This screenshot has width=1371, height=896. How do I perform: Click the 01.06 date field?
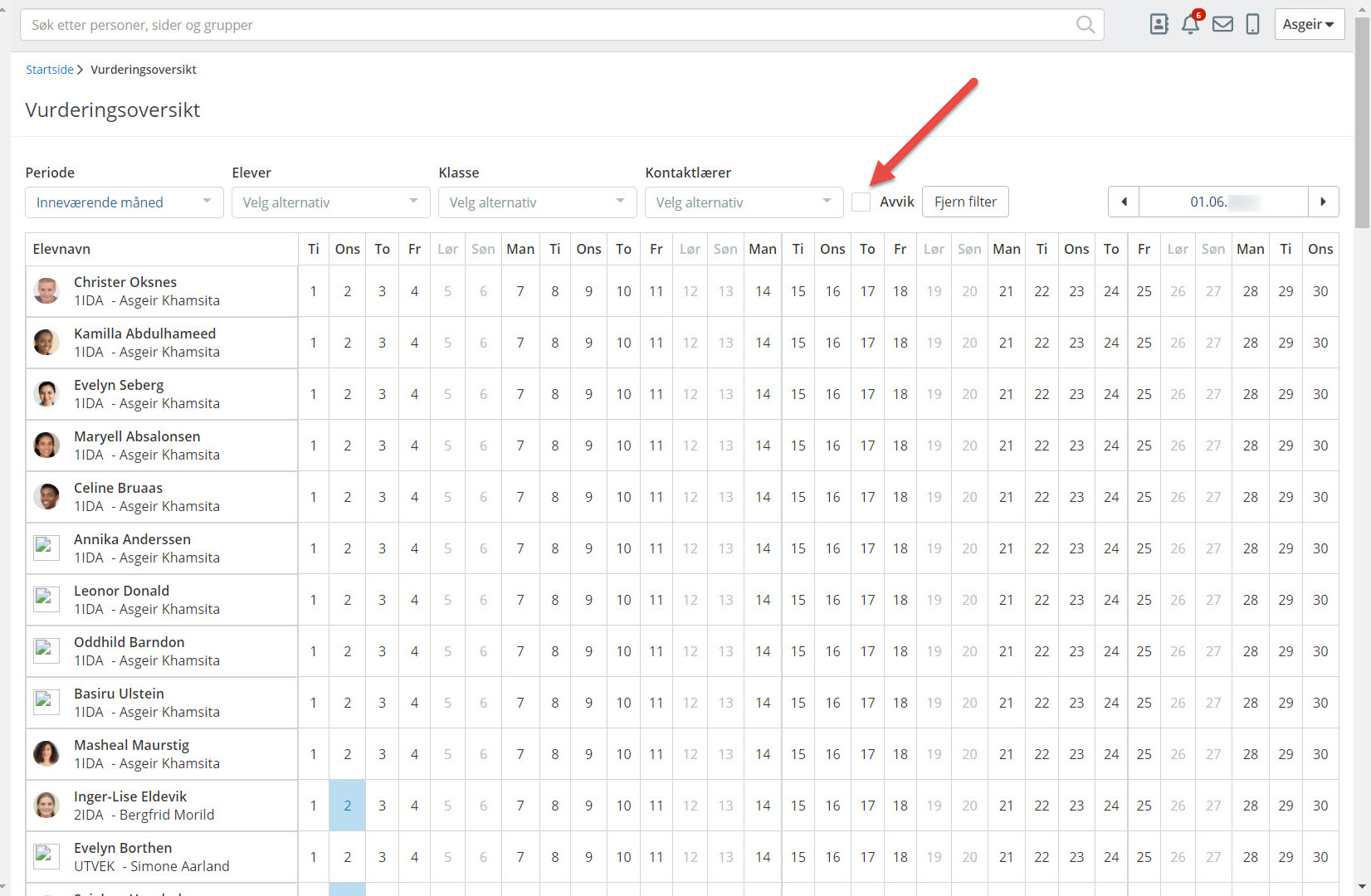click(1223, 202)
